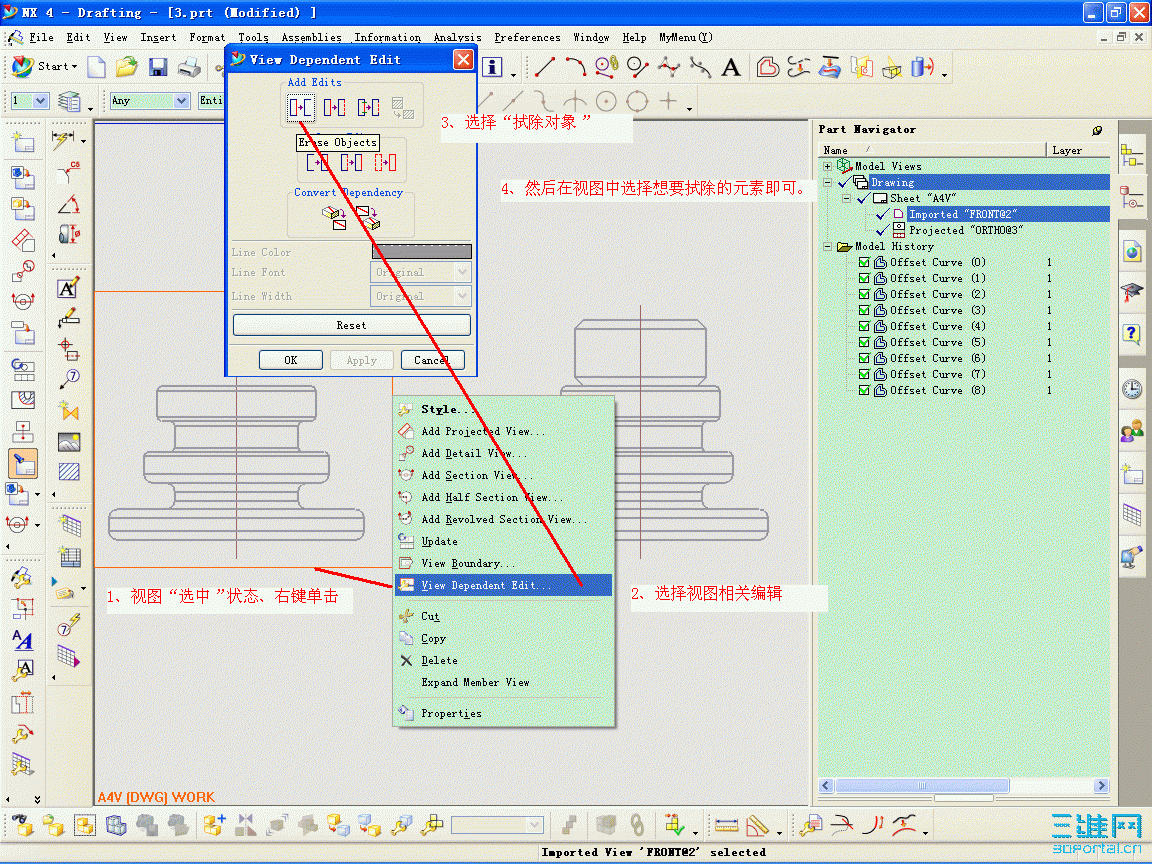Click the first Convert Dependency icon
Viewport: 1152px width, 864px height.
[x=334, y=217]
